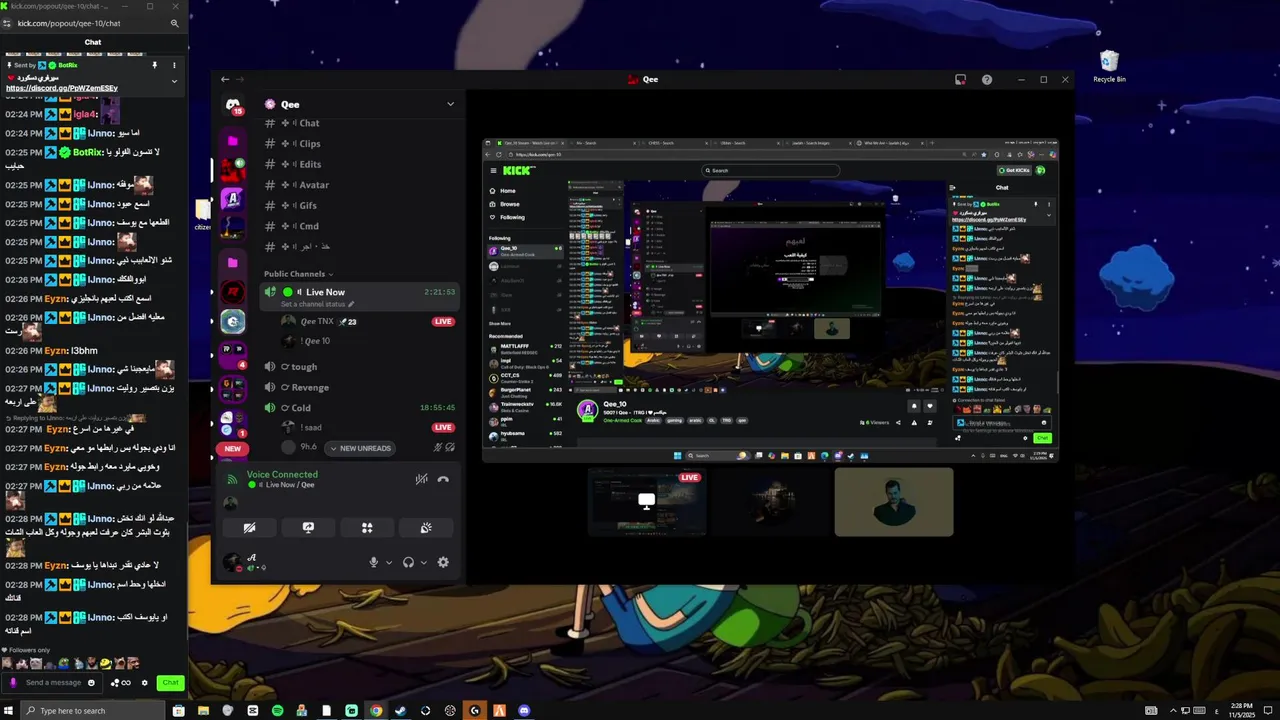Open the Recycle Bin desktop icon
Screen dimensions: 1280x720
[1109, 67]
